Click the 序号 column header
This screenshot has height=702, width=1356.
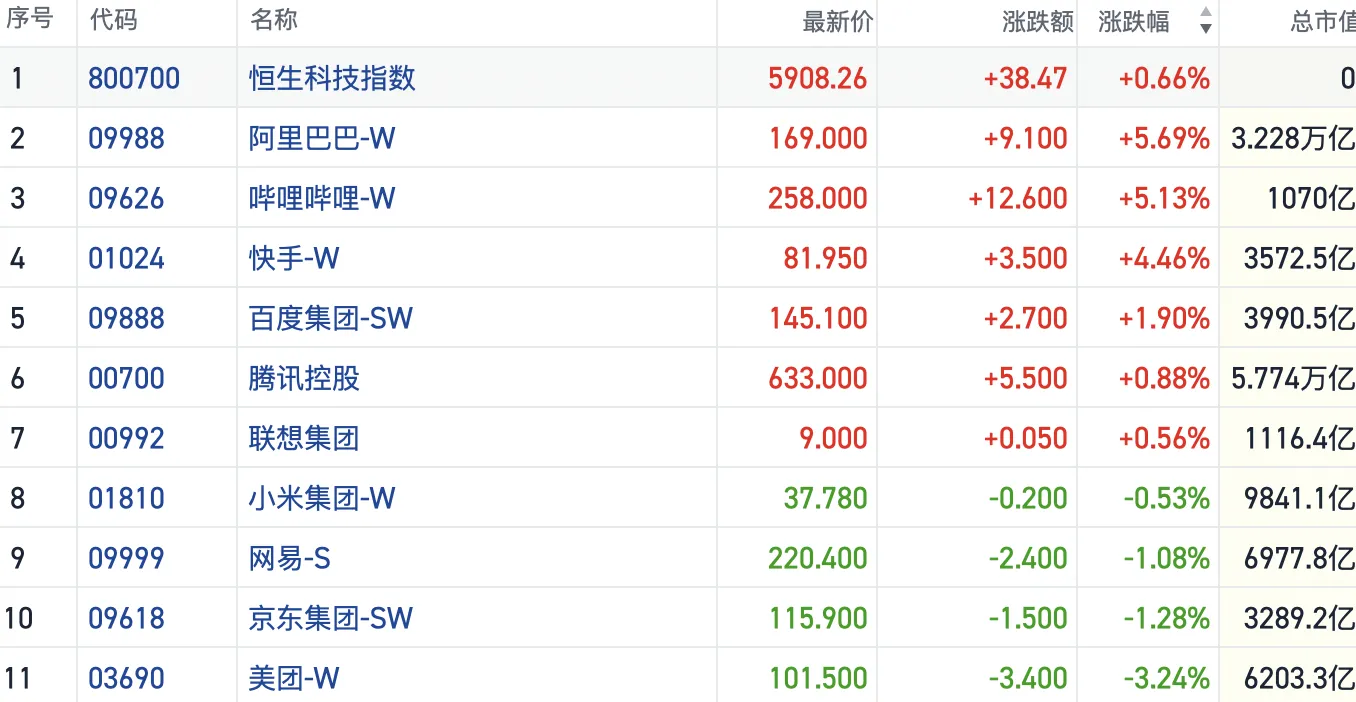click(29, 20)
